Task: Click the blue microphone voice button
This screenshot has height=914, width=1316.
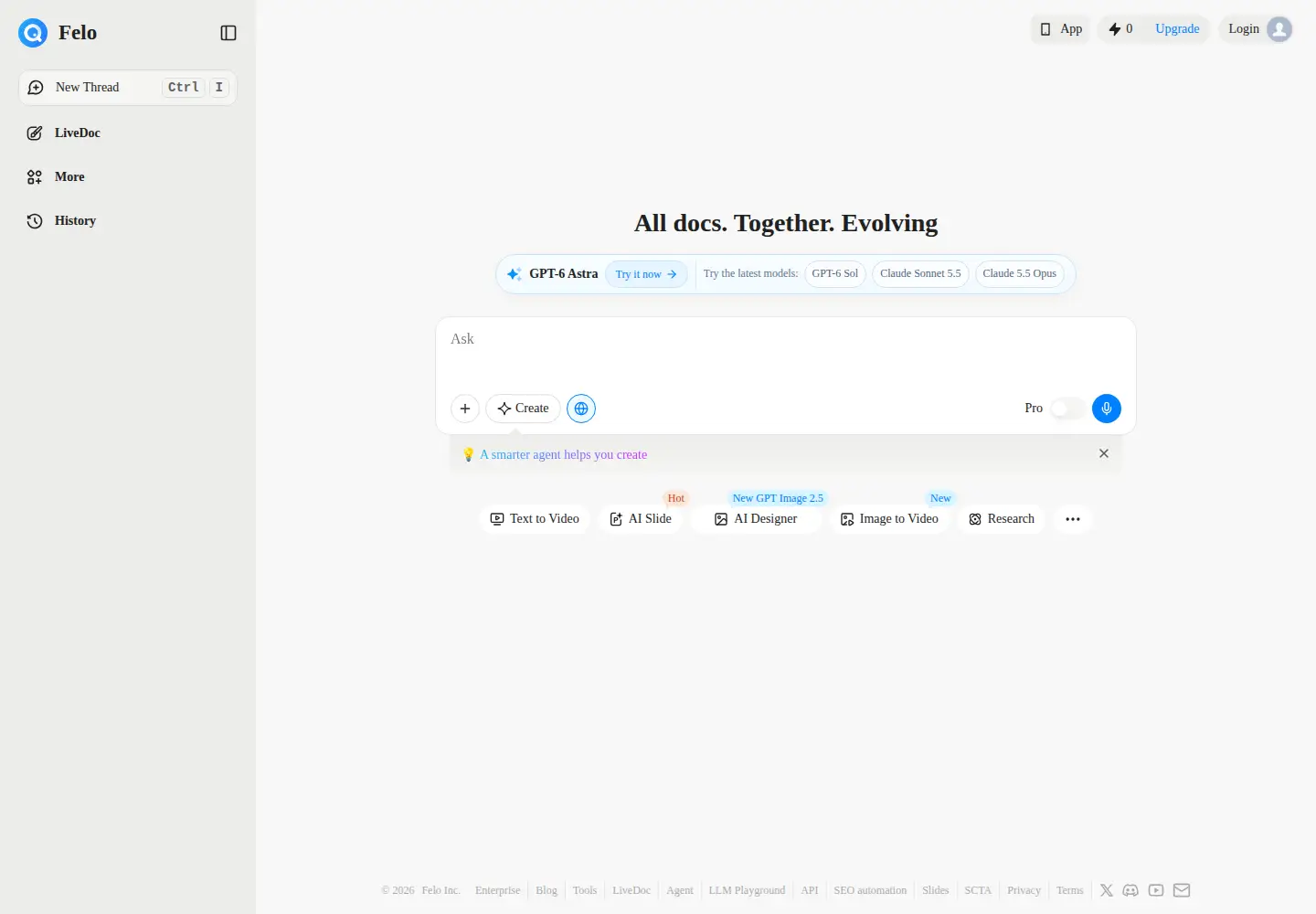Action: pyautogui.click(x=1107, y=409)
